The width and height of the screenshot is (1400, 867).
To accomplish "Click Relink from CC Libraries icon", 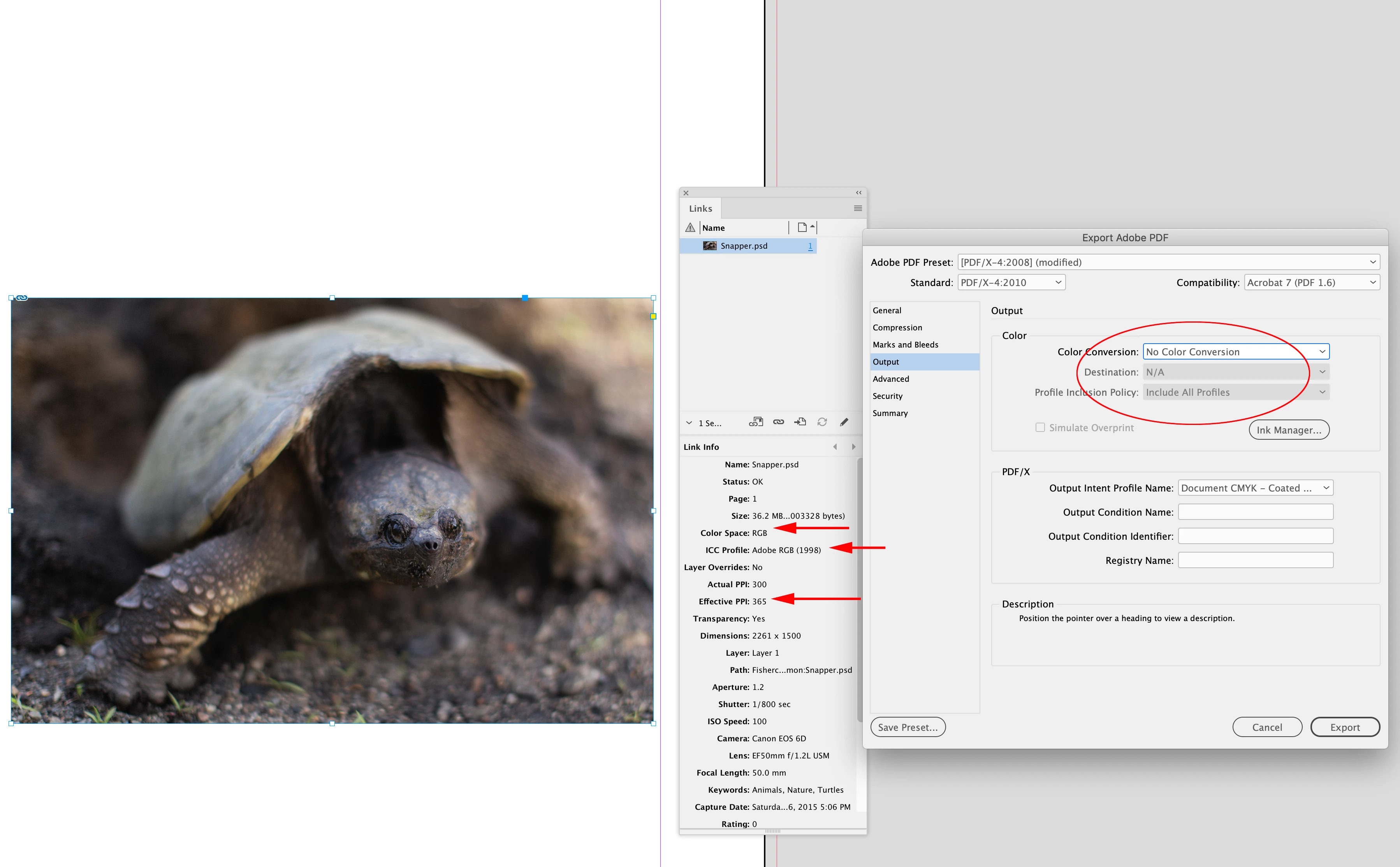I will (x=755, y=422).
